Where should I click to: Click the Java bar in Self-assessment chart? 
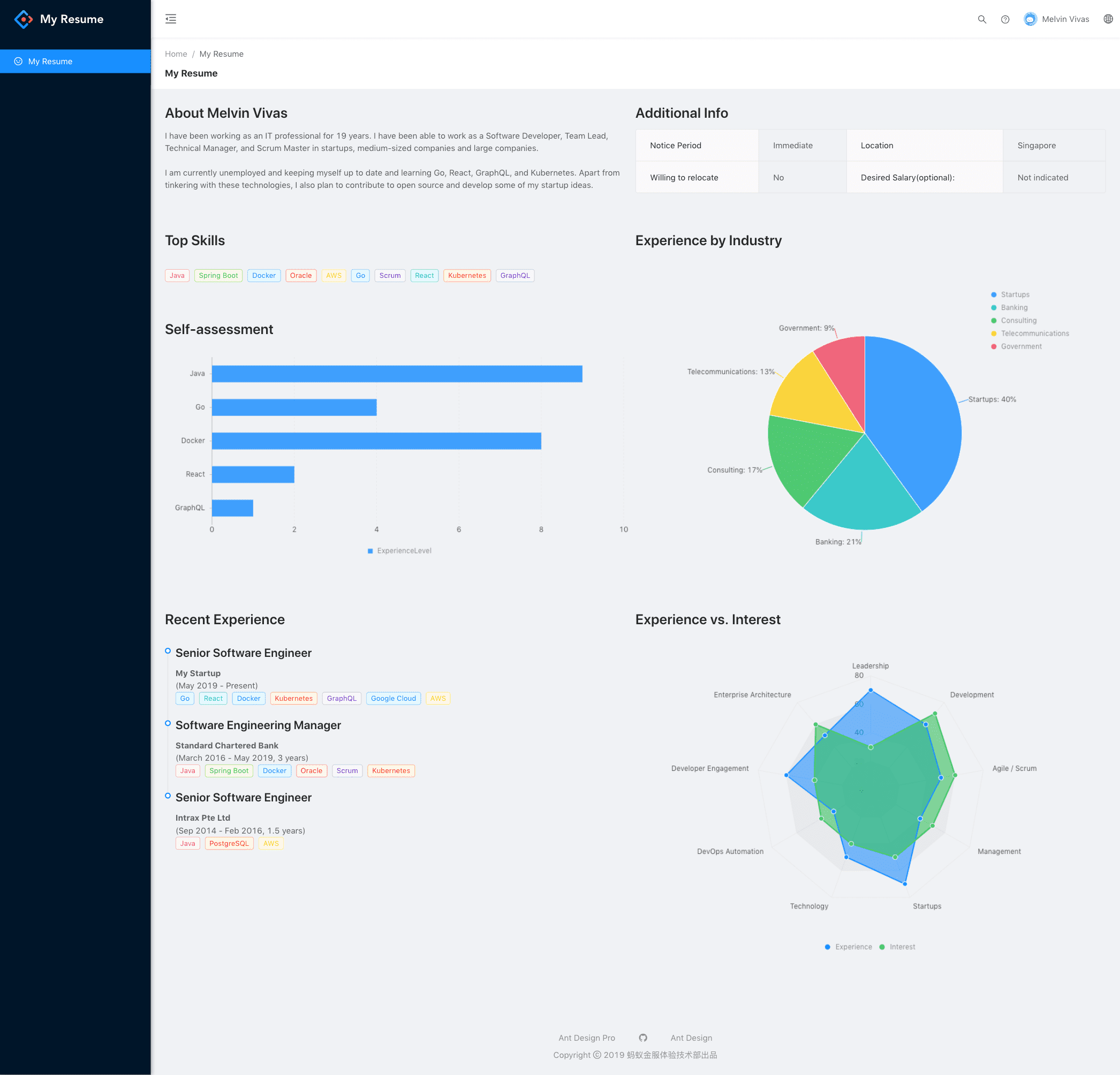click(397, 374)
